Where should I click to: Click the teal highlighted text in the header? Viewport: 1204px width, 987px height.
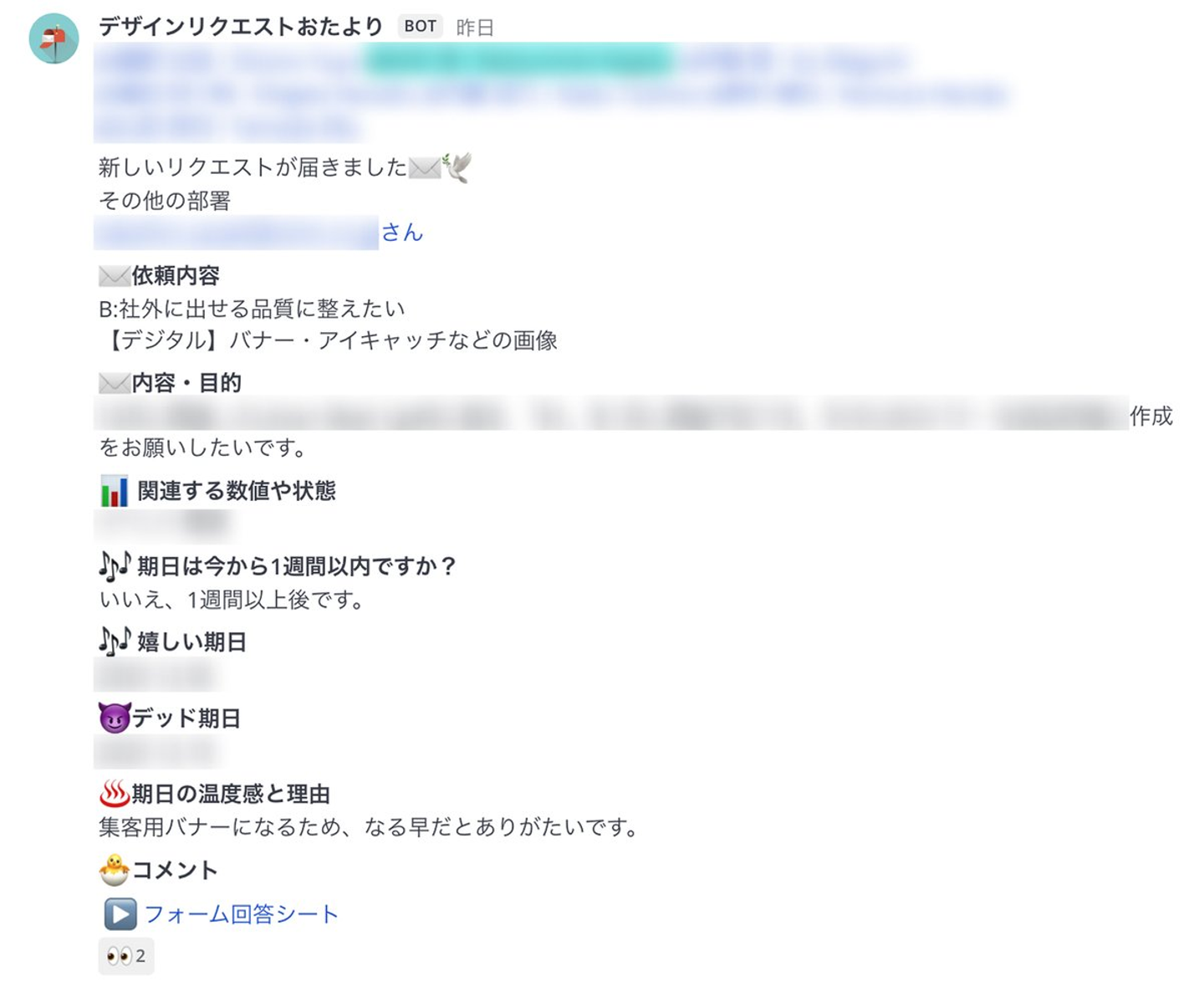tap(519, 60)
